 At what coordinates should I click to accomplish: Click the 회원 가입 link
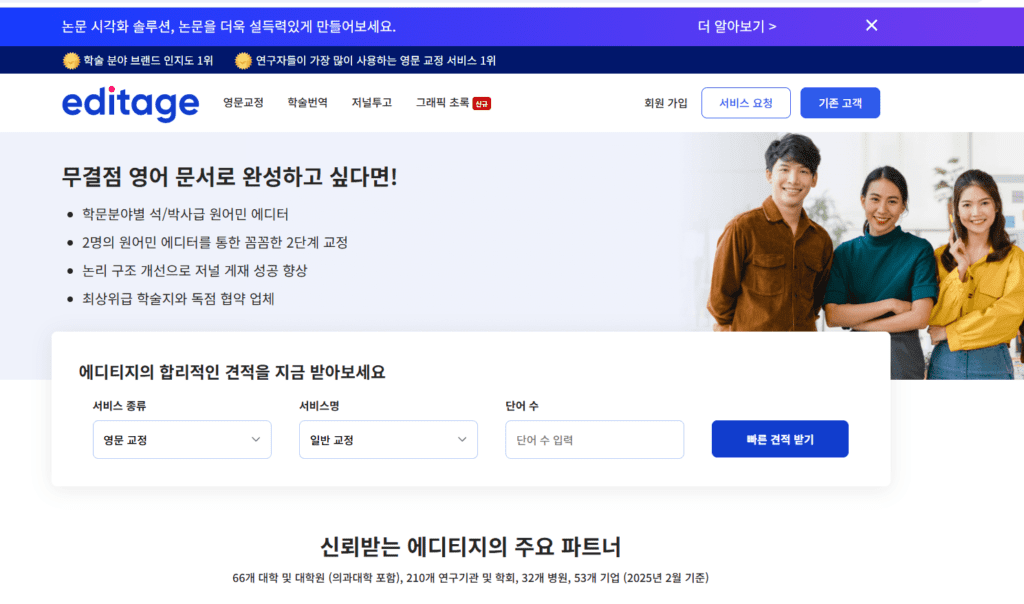coord(665,103)
